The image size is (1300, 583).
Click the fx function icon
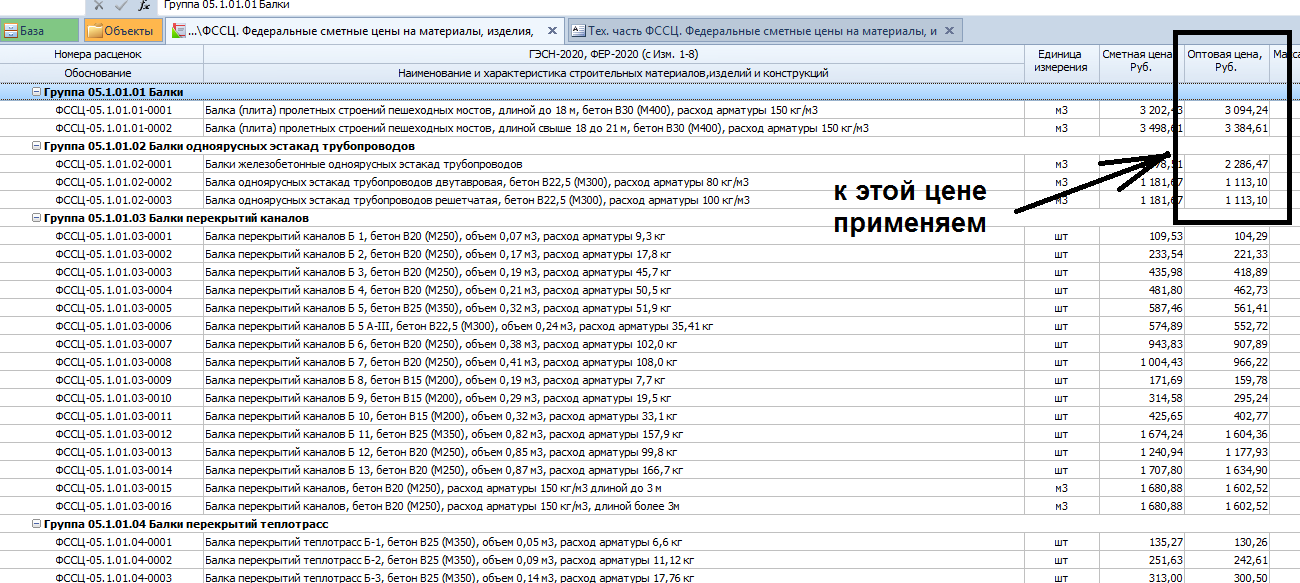pos(144,5)
